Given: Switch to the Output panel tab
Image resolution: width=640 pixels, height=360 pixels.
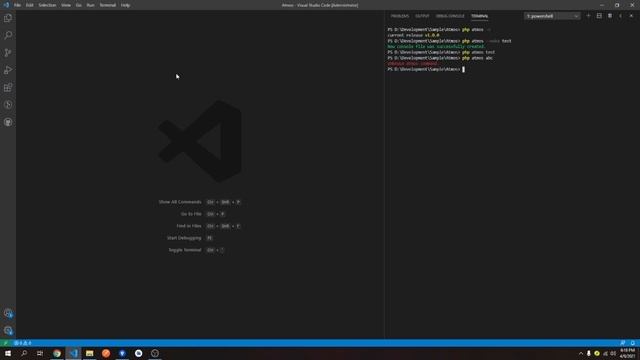Looking at the screenshot, I should point(422,16).
